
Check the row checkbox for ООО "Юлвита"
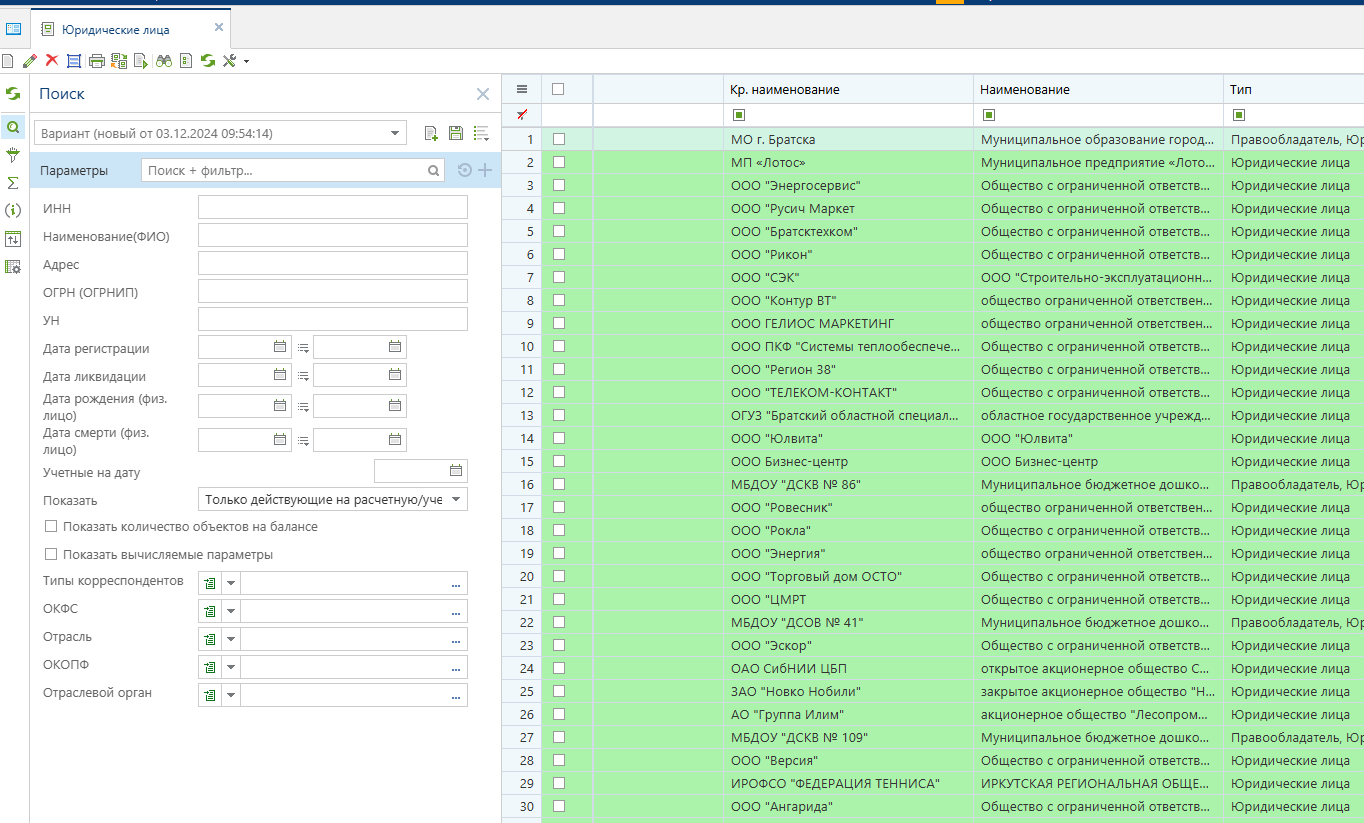click(x=559, y=438)
